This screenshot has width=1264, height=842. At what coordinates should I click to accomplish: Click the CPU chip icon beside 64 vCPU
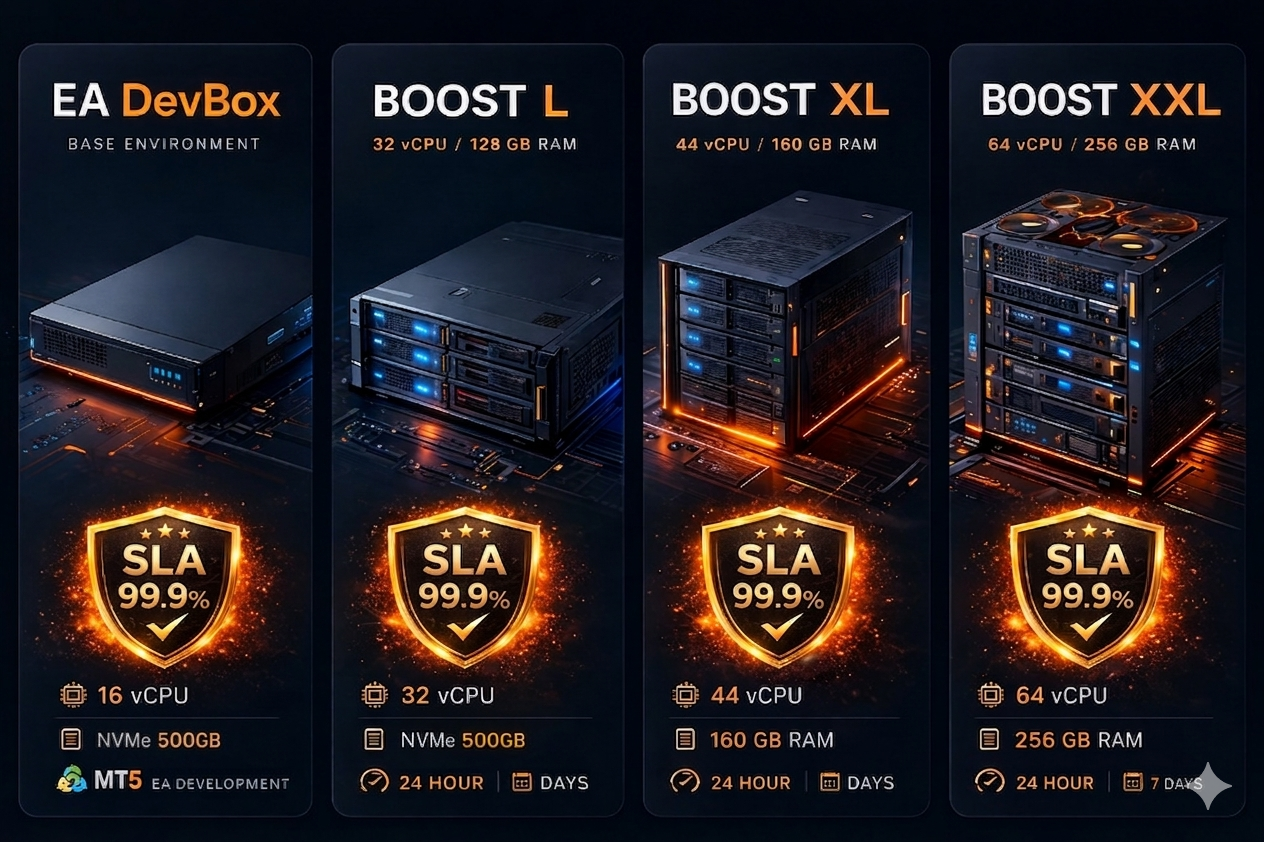pyautogui.click(x=990, y=695)
